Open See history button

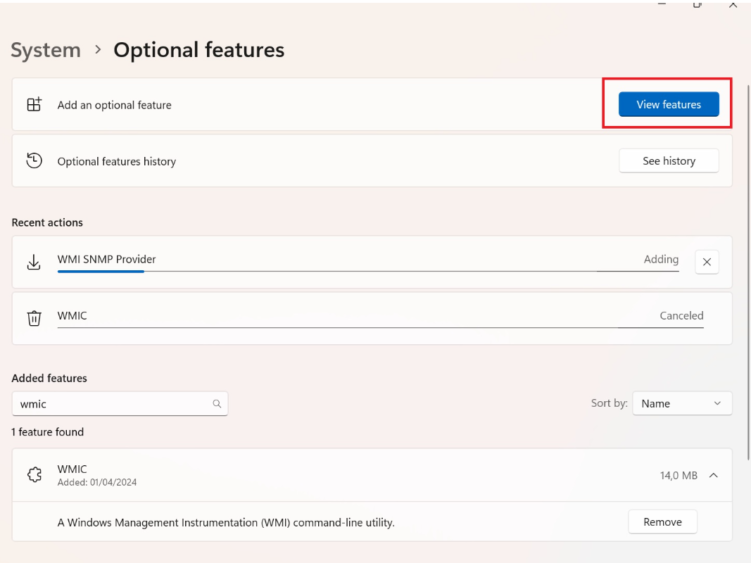pos(669,161)
